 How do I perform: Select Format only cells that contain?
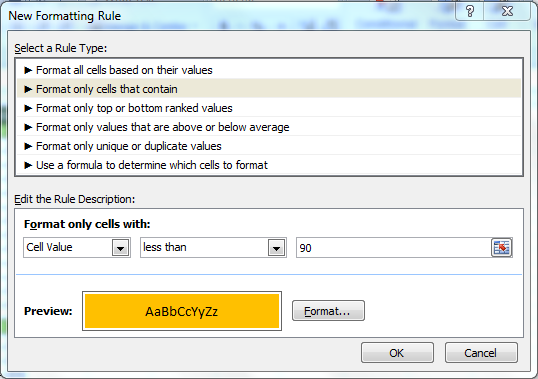pyautogui.click(x=269, y=89)
